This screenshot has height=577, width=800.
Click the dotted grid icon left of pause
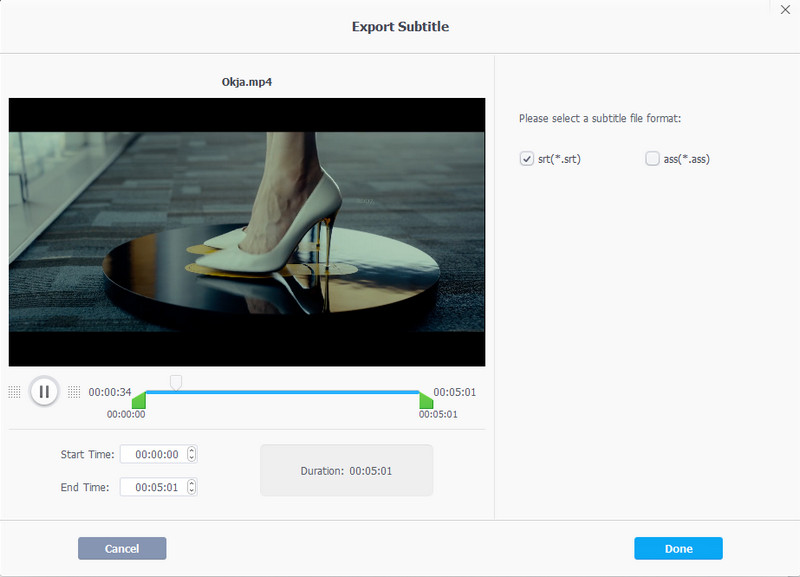[14, 392]
